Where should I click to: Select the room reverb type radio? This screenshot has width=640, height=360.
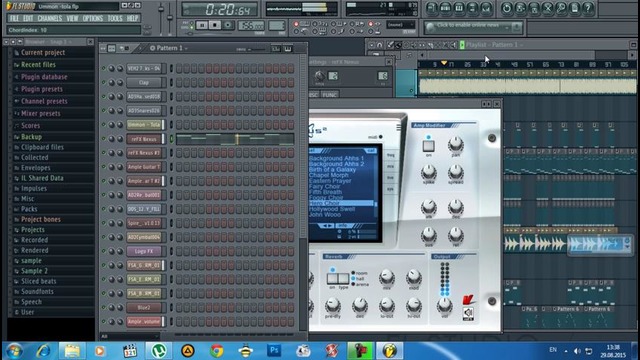click(x=353, y=273)
